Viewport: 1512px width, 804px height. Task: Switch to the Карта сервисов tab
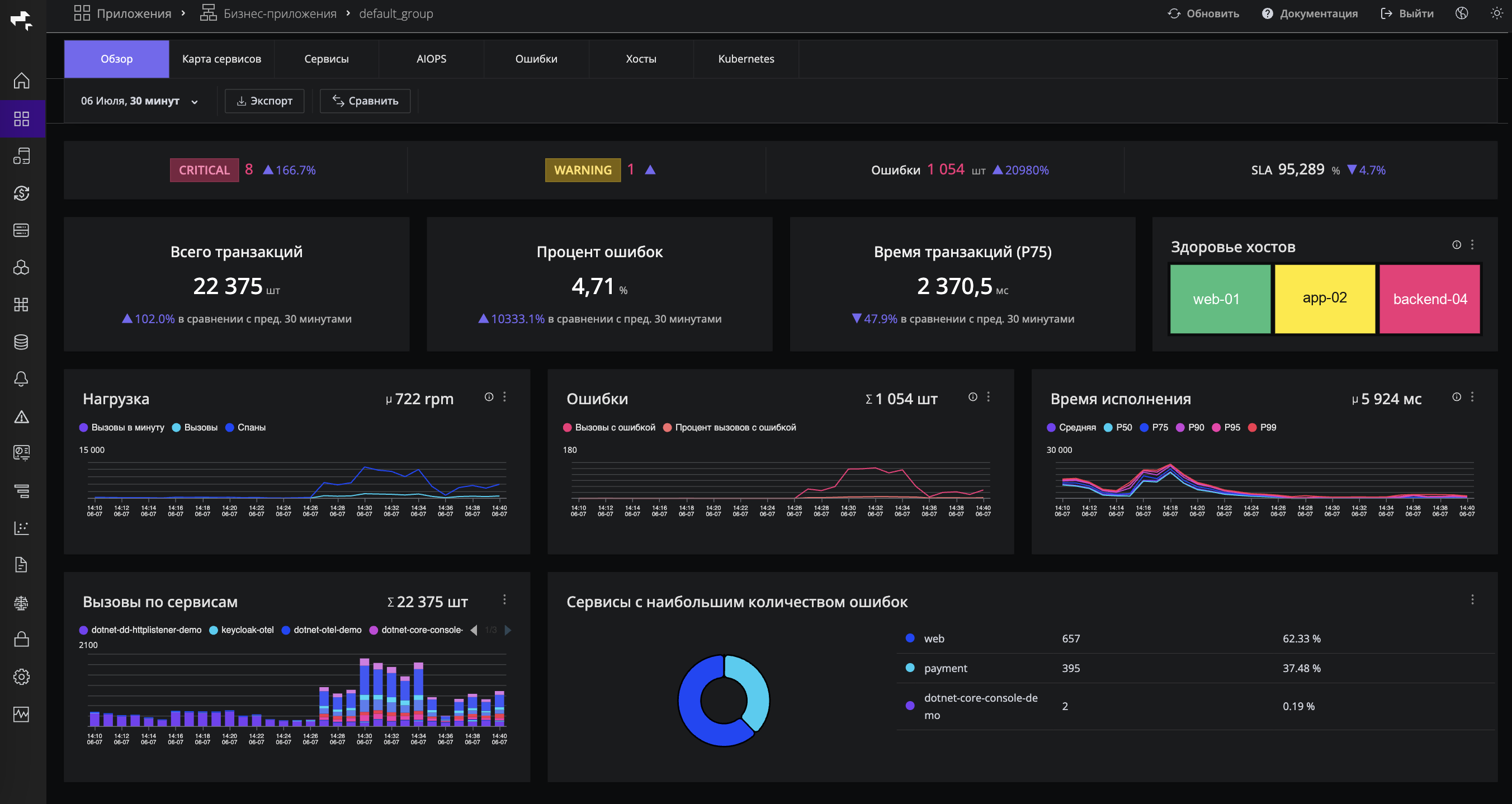click(221, 59)
